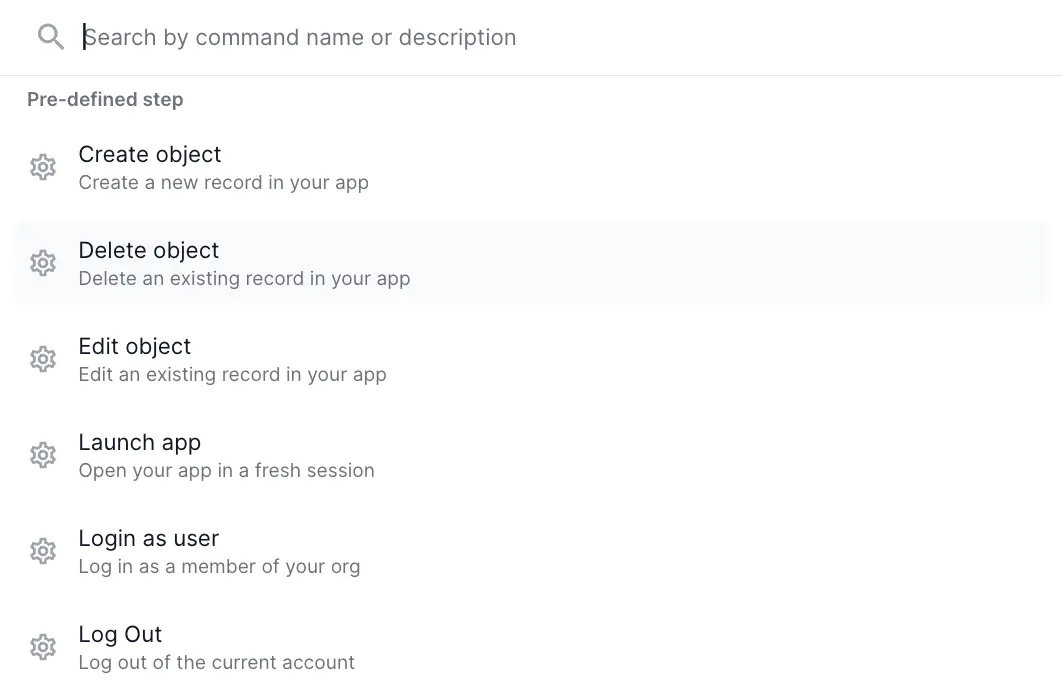Viewport: 1062px width, 688px height.
Task: Click the gear icon beside Log Out
Action: [43, 647]
